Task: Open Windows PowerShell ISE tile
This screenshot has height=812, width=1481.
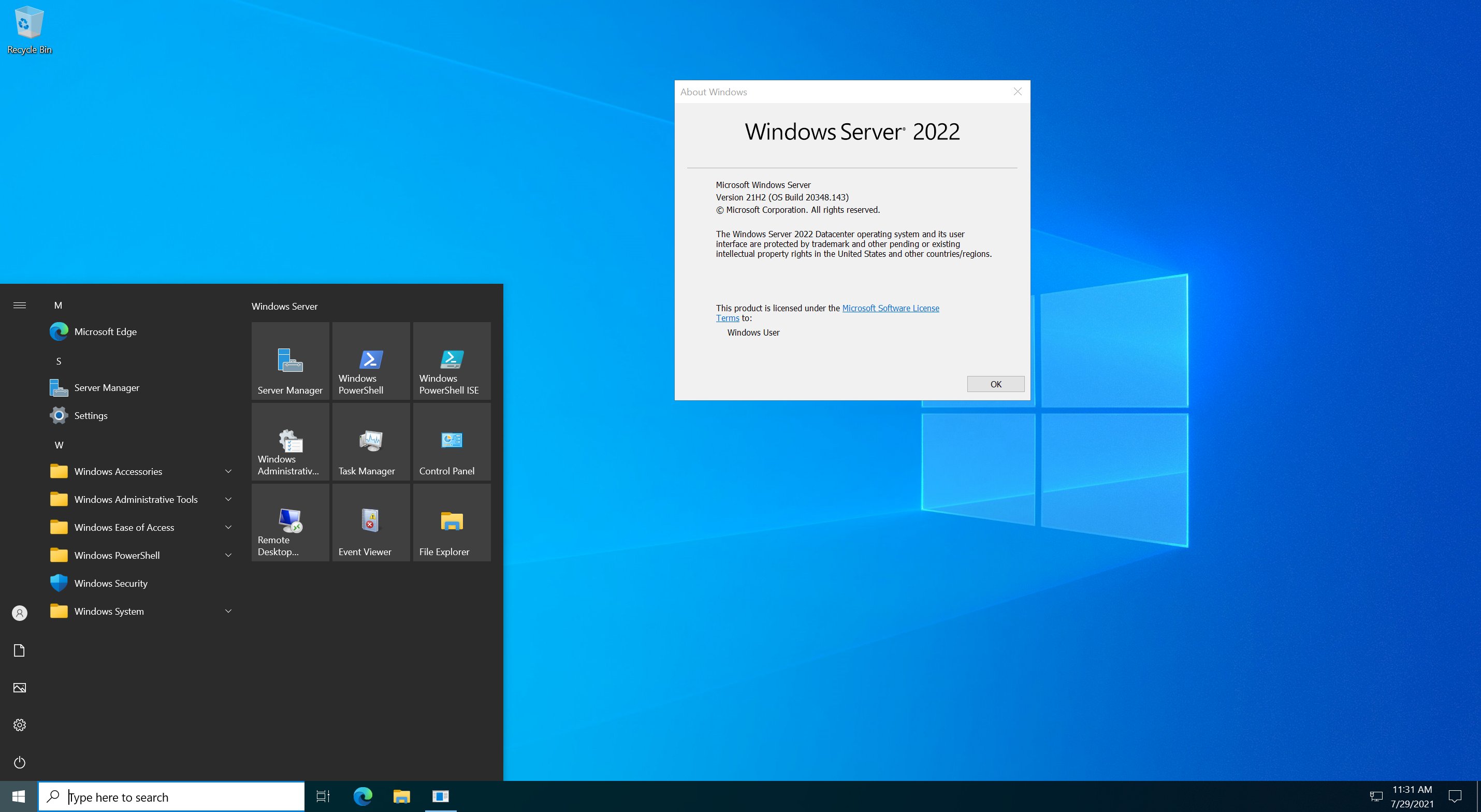Action: click(452, 360)
